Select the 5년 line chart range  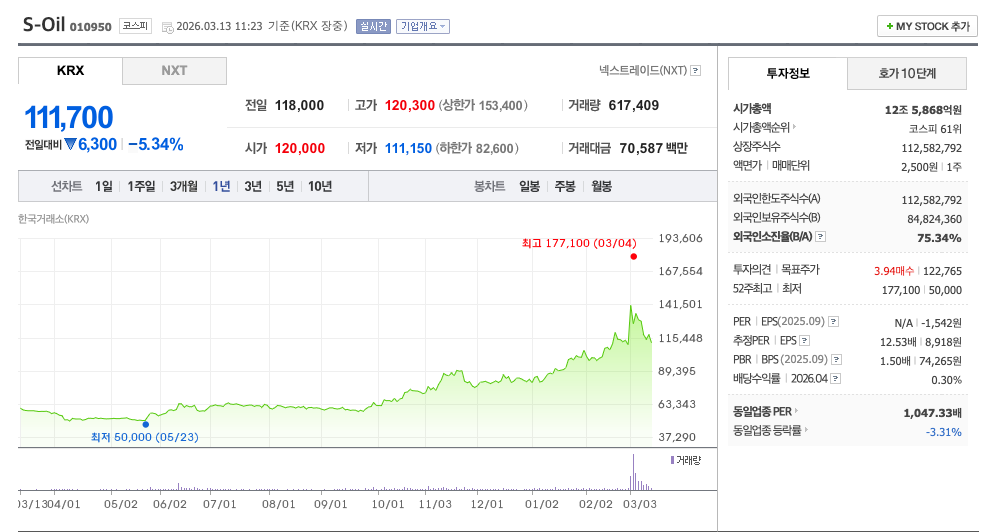pyautogui.click(x=285, y=186)
